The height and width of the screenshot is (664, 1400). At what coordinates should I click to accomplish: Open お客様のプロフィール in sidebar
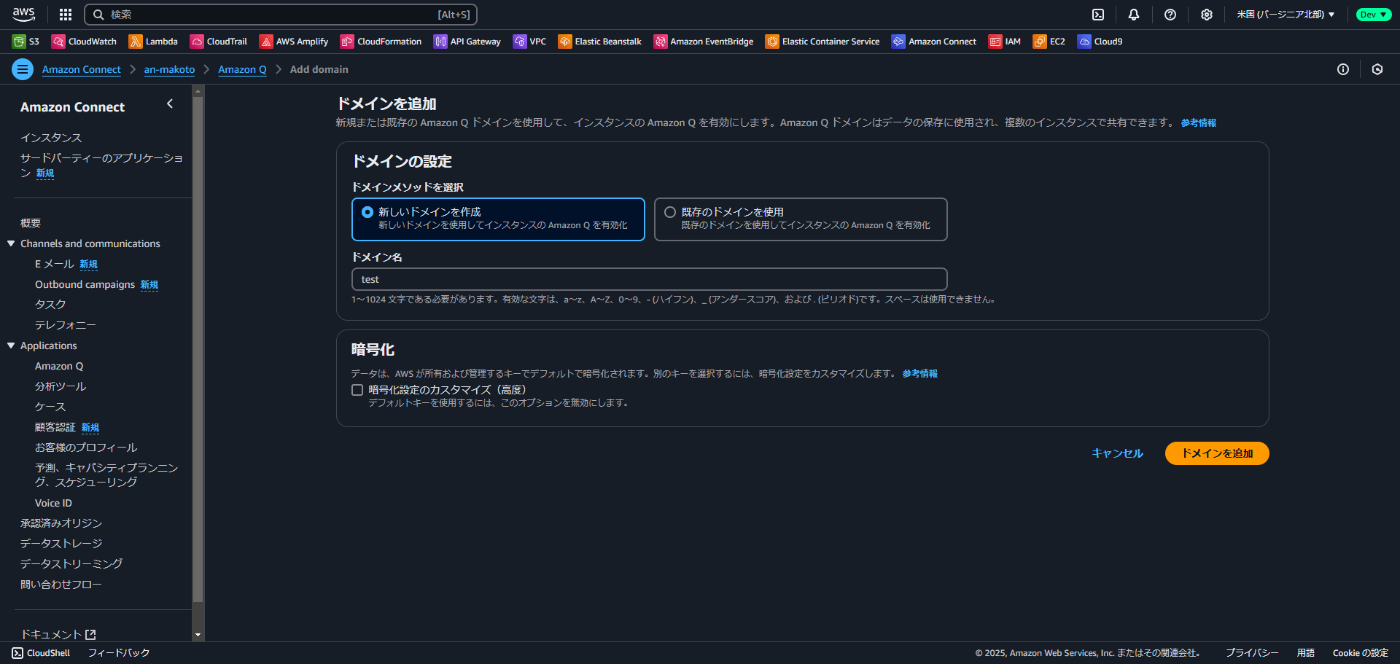pos(86,447)
